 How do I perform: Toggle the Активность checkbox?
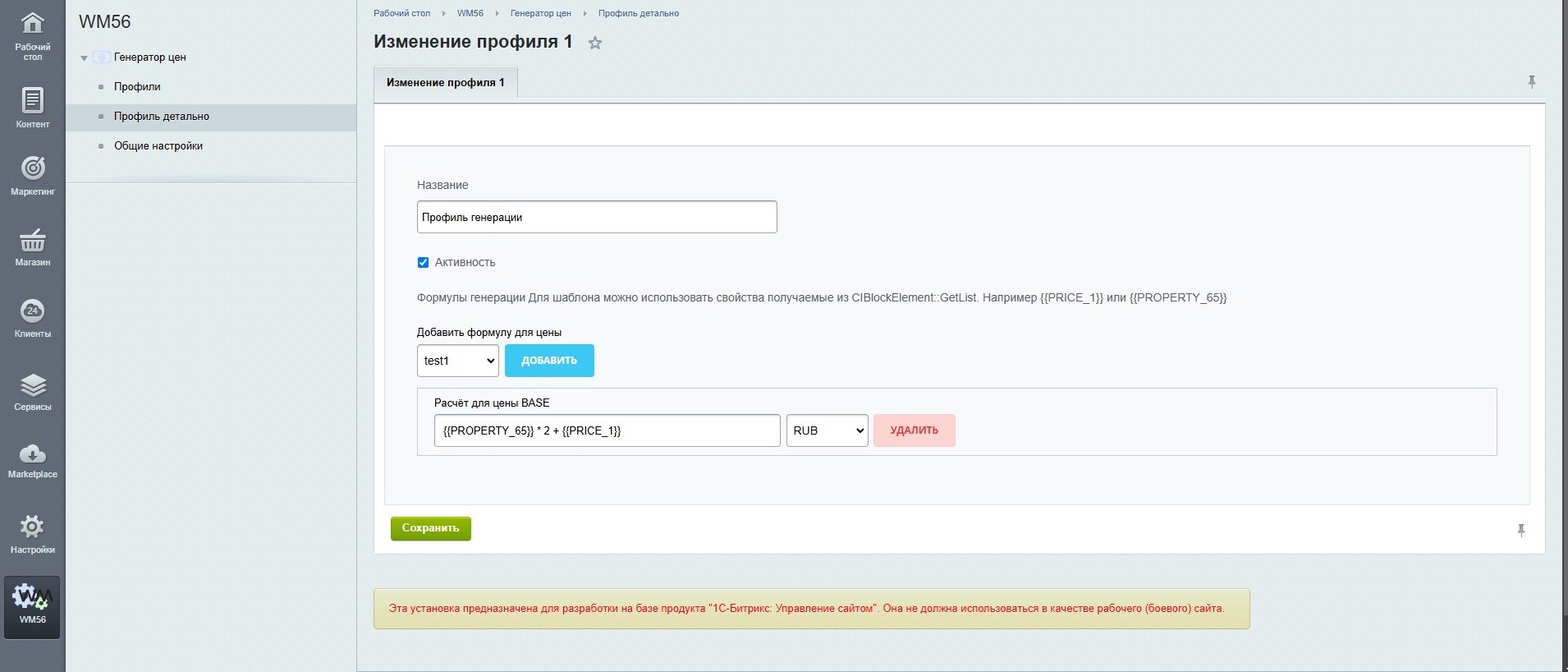coord(423,263)
